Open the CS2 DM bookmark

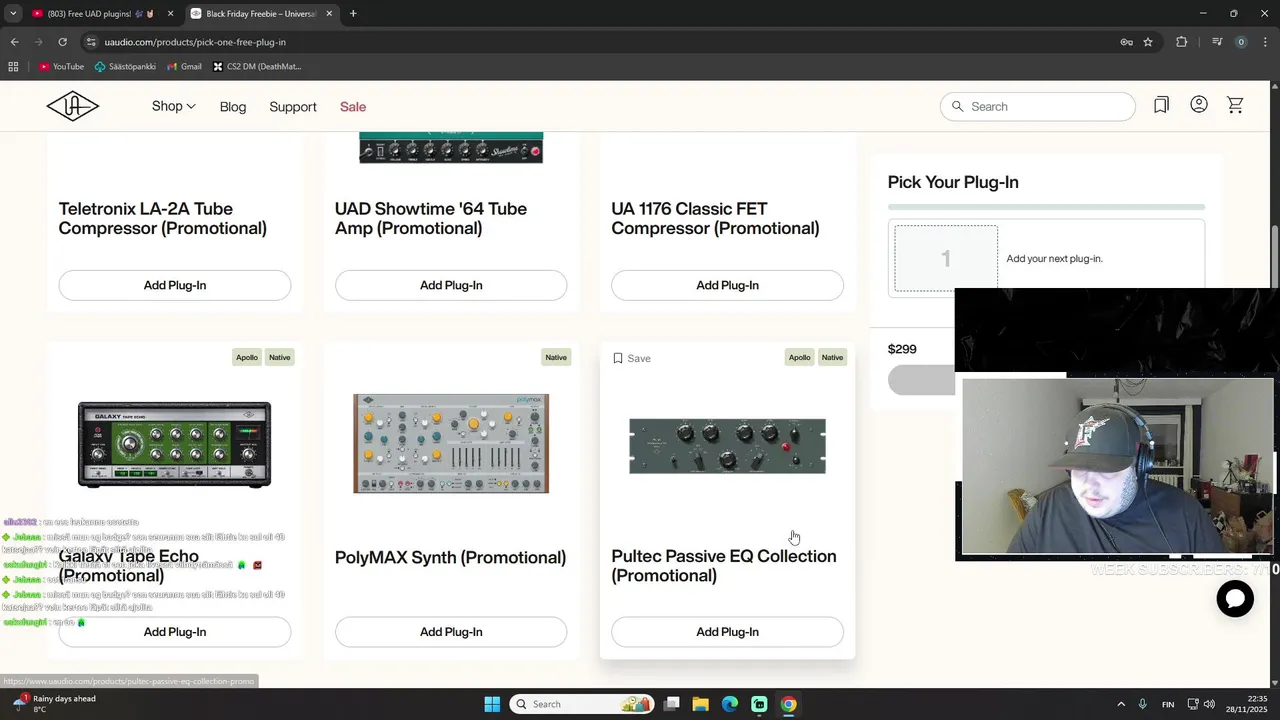pos(257,67)
